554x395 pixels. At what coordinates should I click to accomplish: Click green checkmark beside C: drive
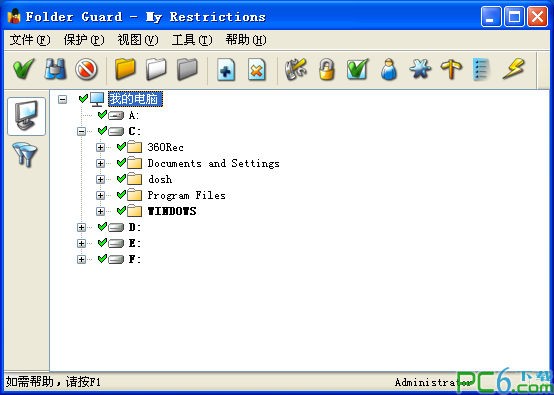click(102, 130)
